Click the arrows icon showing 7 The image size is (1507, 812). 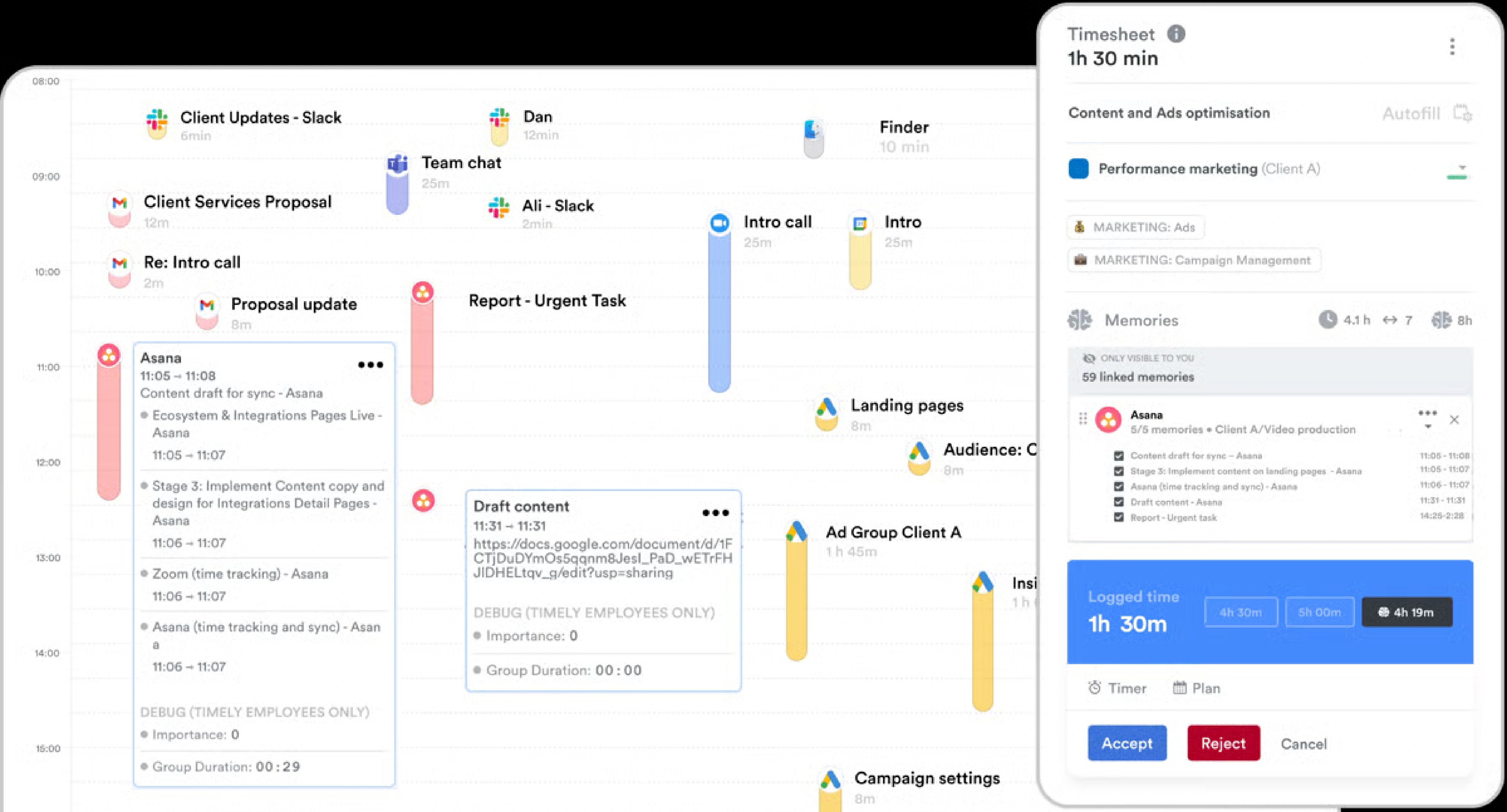pyautogui.click(x=1390, y=320)
